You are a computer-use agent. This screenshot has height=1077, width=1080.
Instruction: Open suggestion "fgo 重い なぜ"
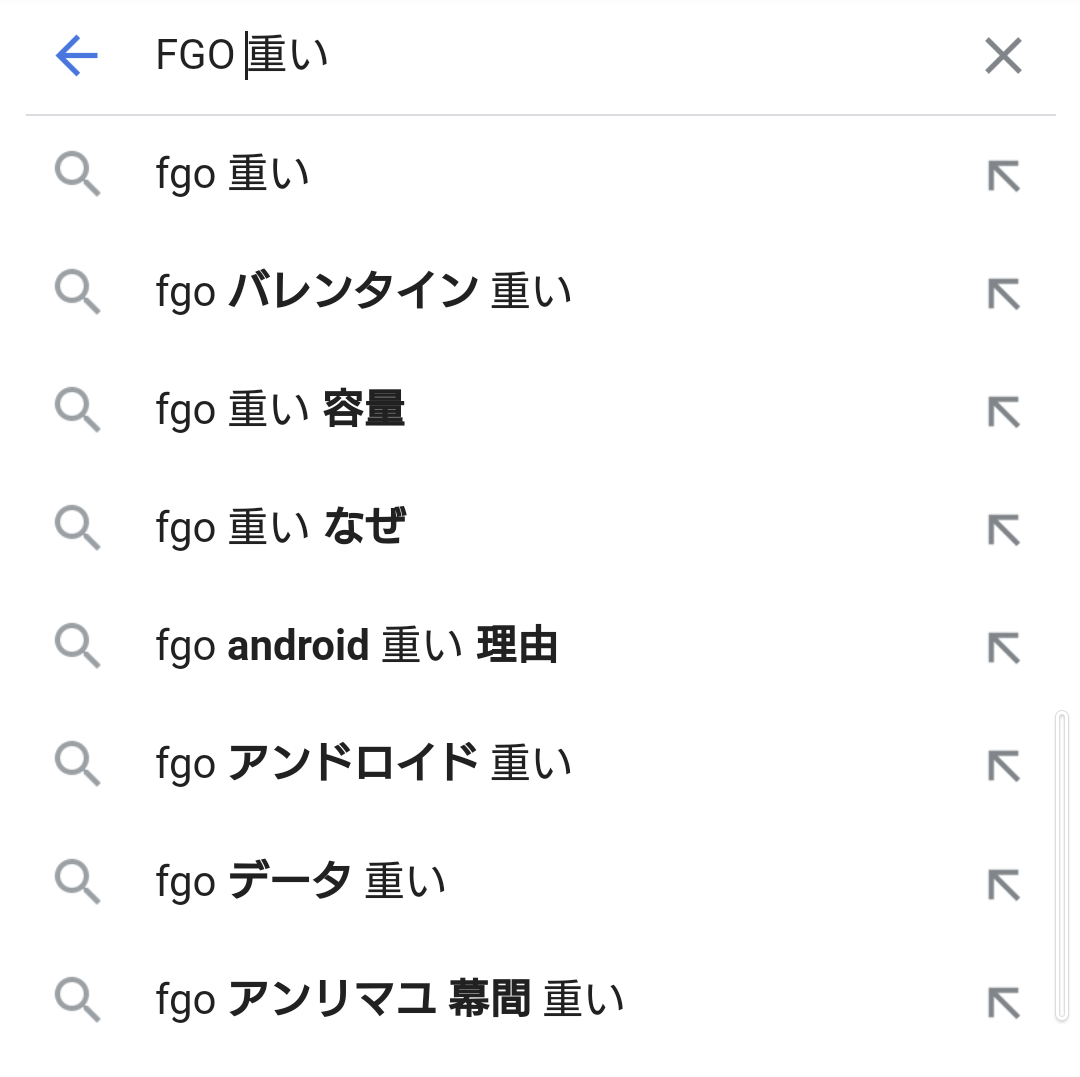coord(280,527)
